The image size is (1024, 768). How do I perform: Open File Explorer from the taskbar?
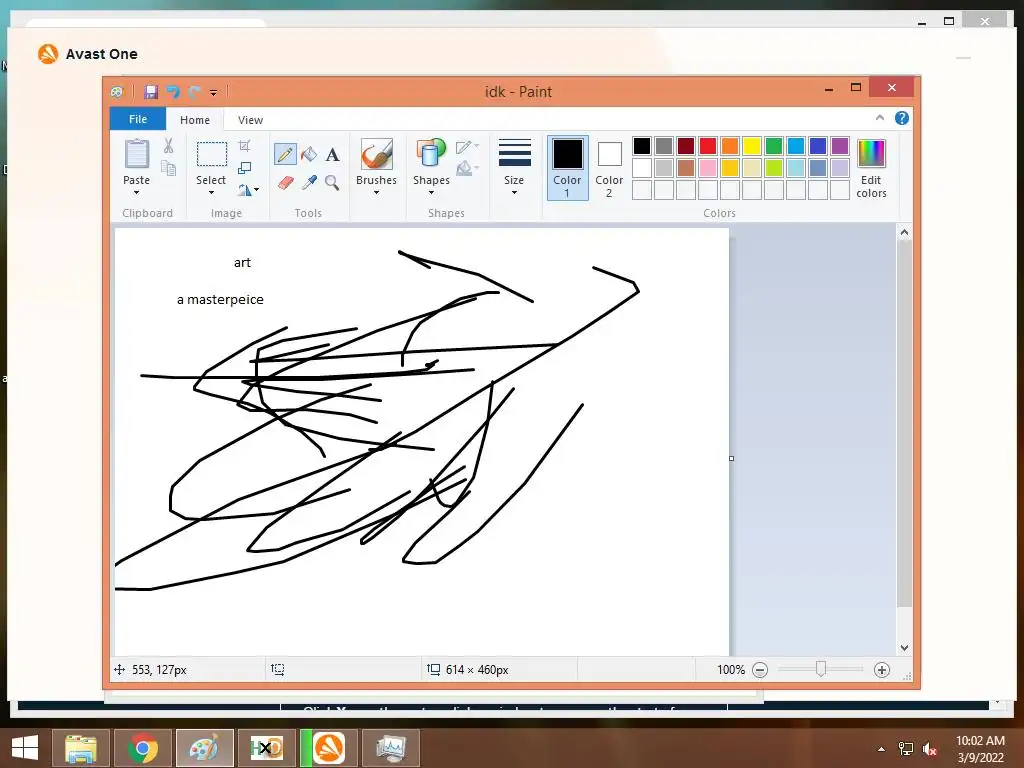pos(81,748)
